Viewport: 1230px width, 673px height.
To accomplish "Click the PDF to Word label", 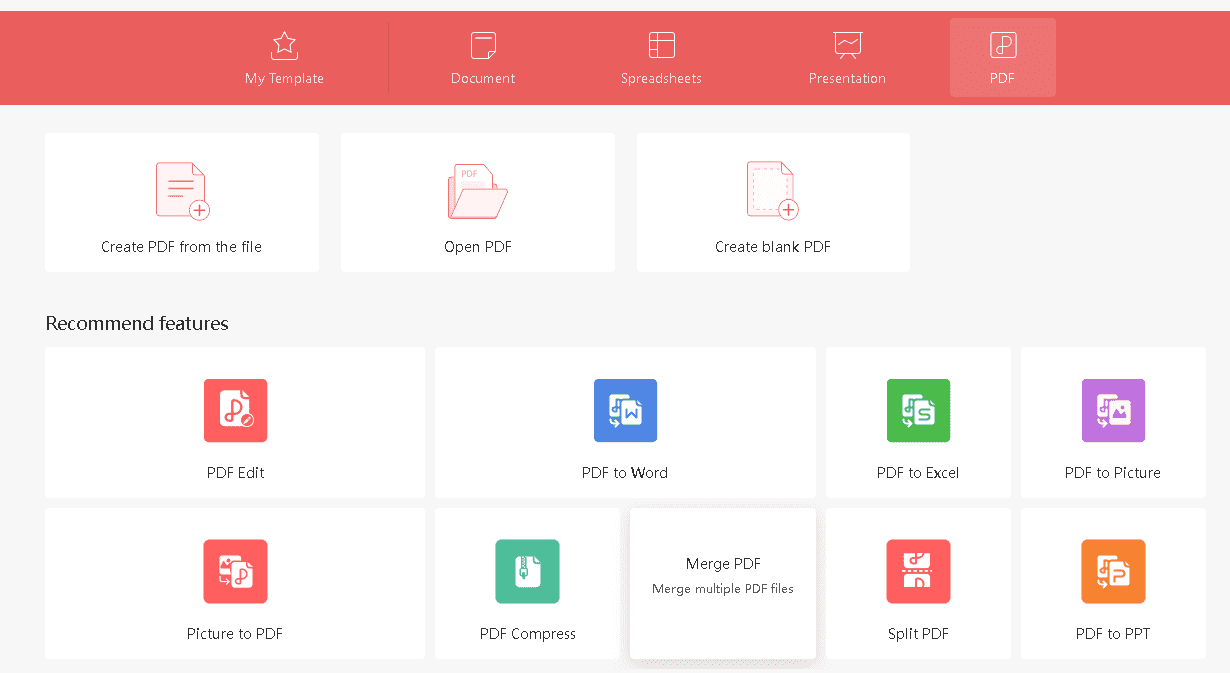I will pyautogui.click(x=625, y=473).
